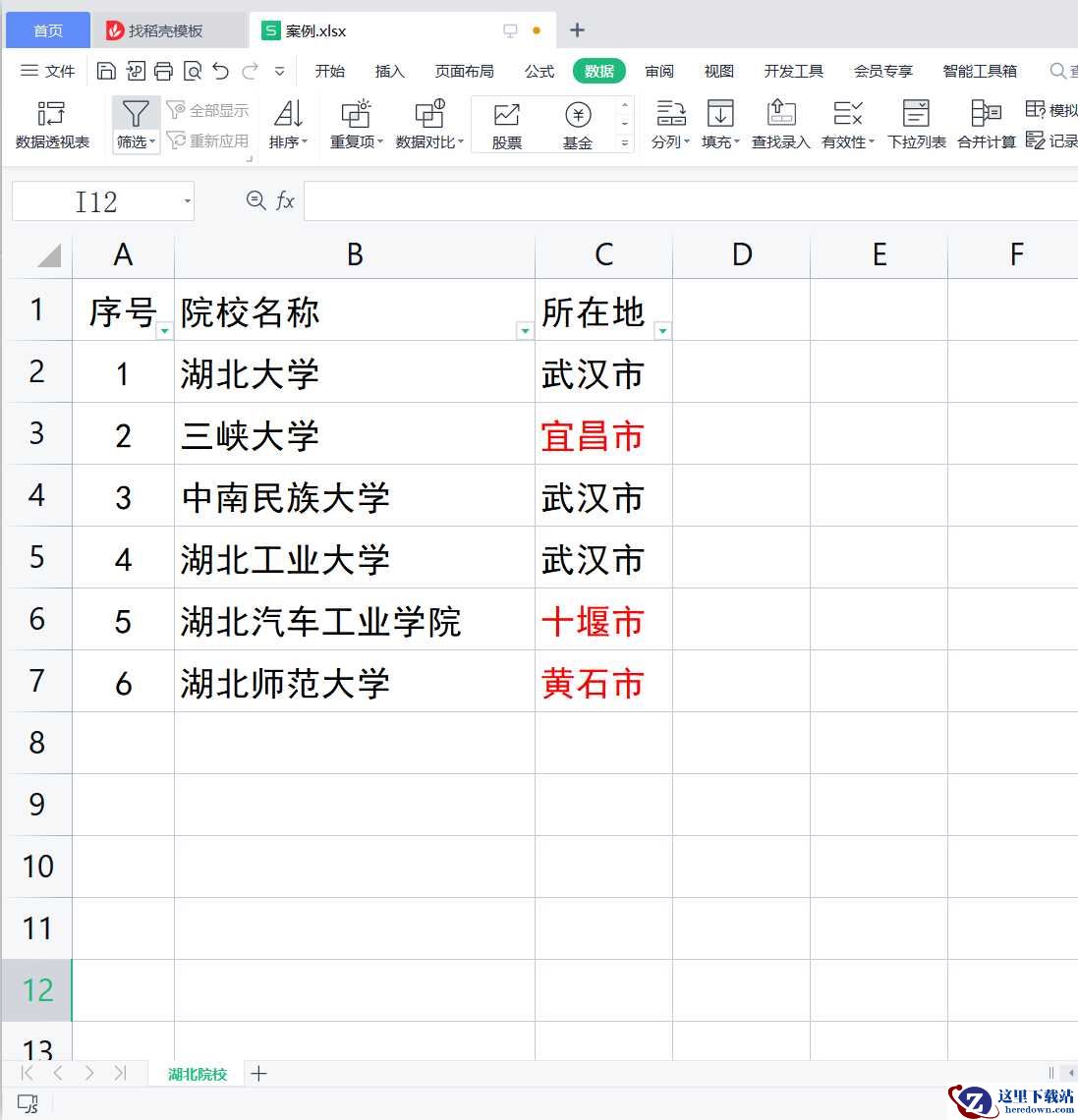The height and width of the screenshot is (1120, 1078).
Task: Expand the 排序 dropdown arrow
Action: [x=305, y=141]
